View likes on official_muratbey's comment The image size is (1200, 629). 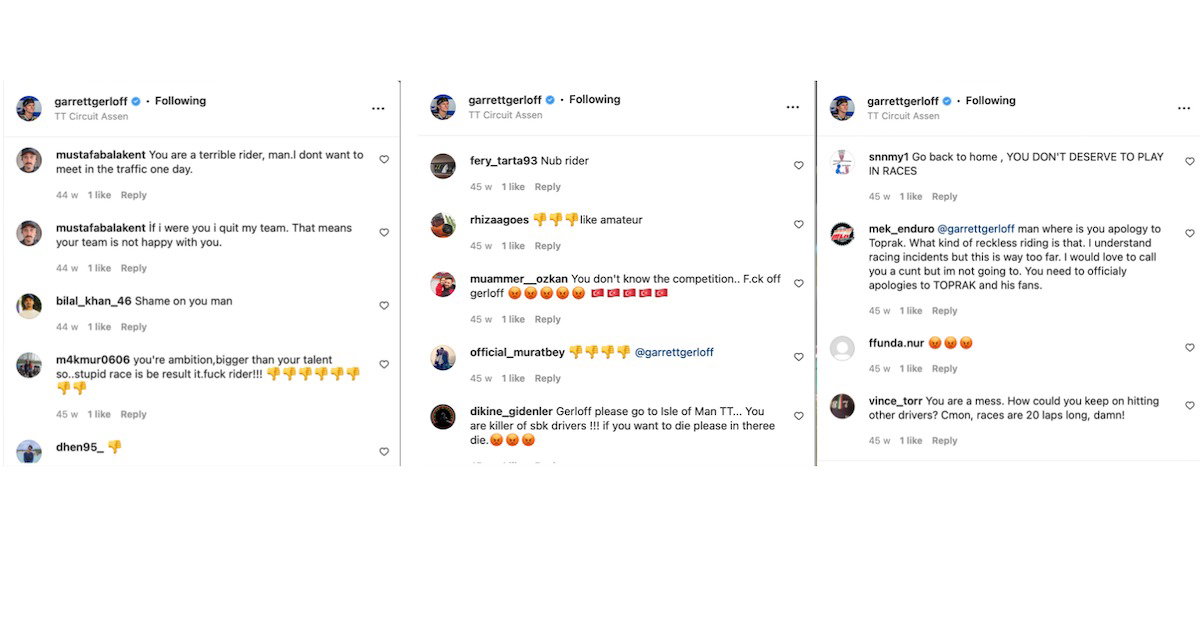click(515, 378)
